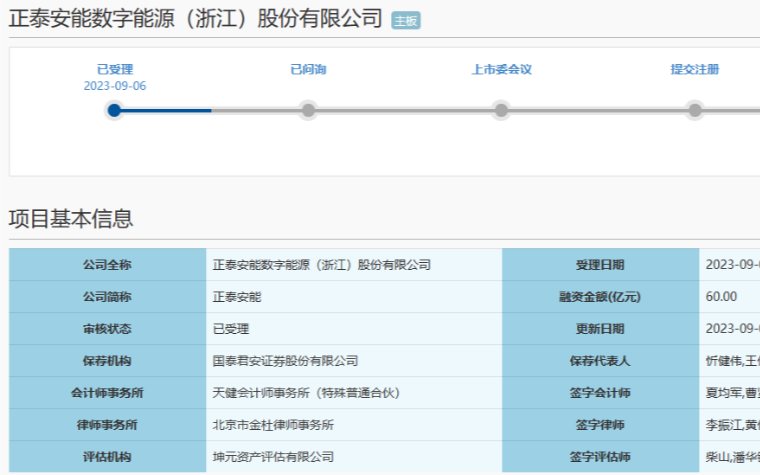Click 国泰君安证券股份有限公司 cell
Image resolution: width=760 pixels, height=475 pixels.
click(x=354, y=361)
